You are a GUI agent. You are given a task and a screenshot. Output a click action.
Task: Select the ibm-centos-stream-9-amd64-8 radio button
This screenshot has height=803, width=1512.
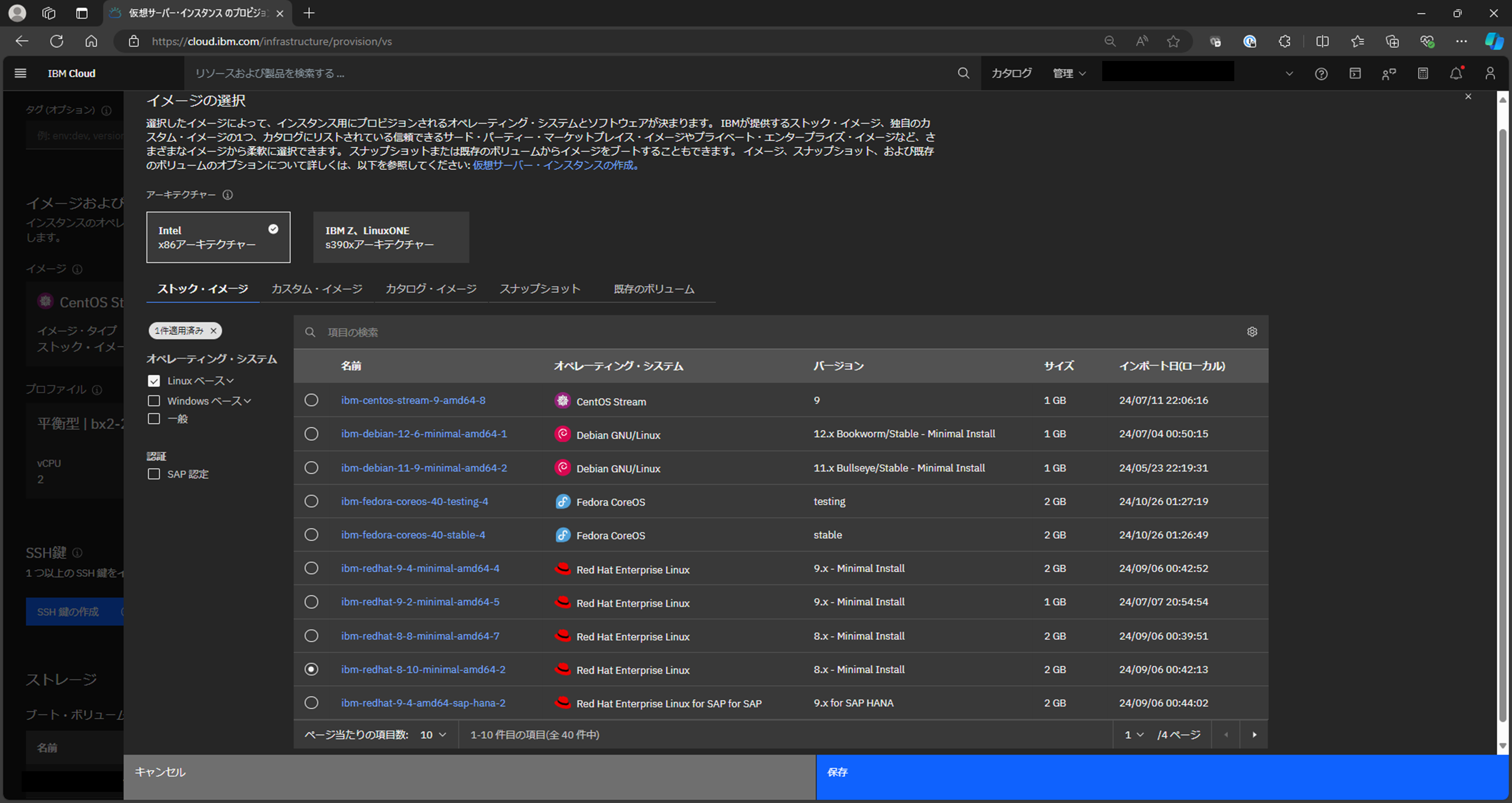[311, 400]
